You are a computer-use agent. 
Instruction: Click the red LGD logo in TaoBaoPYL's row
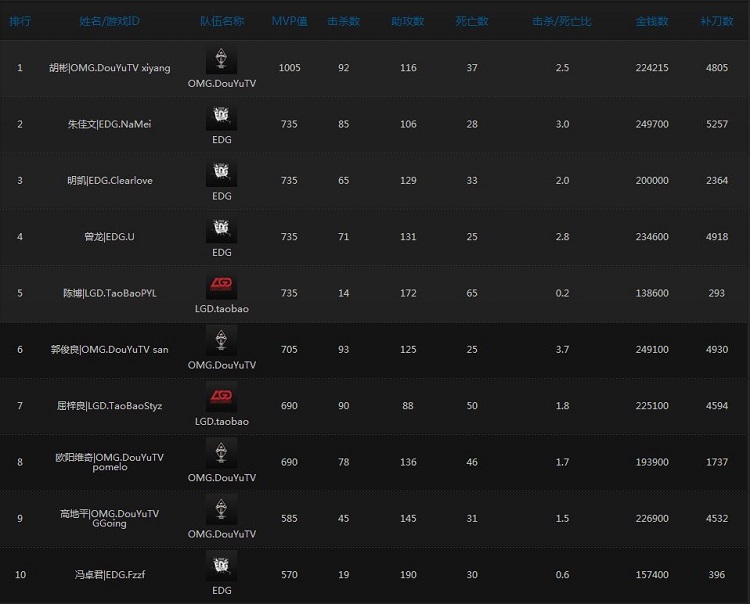point(221,285)
